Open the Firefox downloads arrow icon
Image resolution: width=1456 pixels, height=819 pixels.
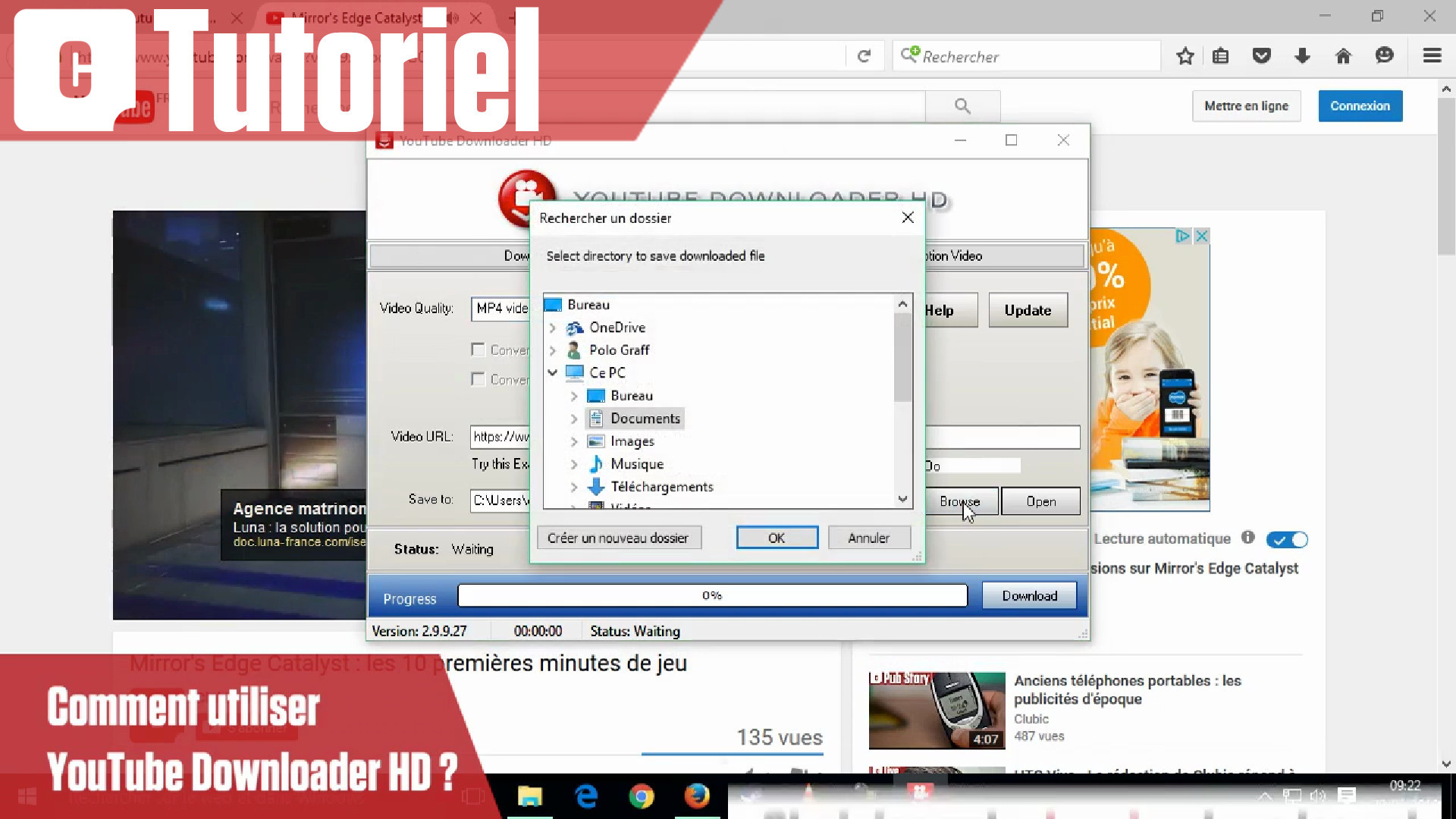click(1302, 55)
